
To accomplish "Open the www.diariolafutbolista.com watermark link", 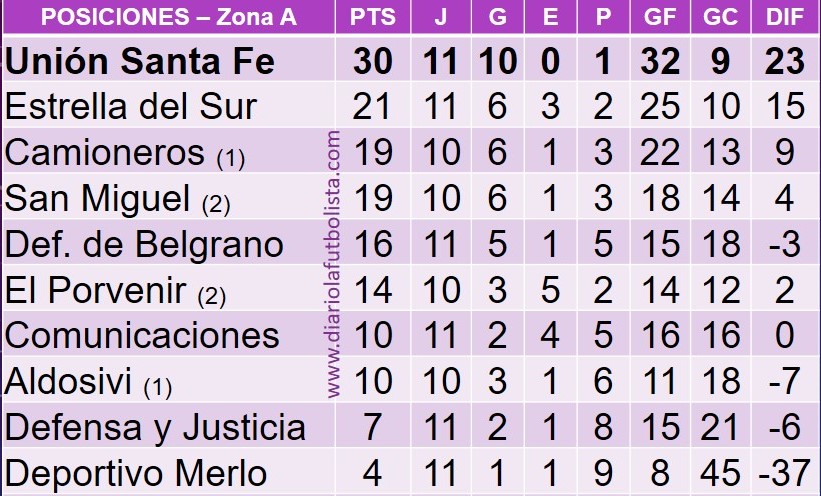I will pyautogui.click(x=333, y=264).
